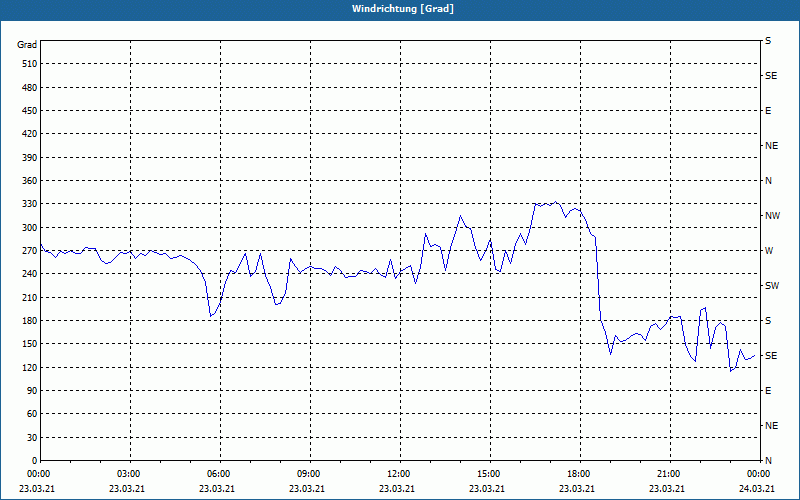The width and height of the screenshot is (800, 500).
Task: Select the N compass label level with 360
Action: (768, 181)
